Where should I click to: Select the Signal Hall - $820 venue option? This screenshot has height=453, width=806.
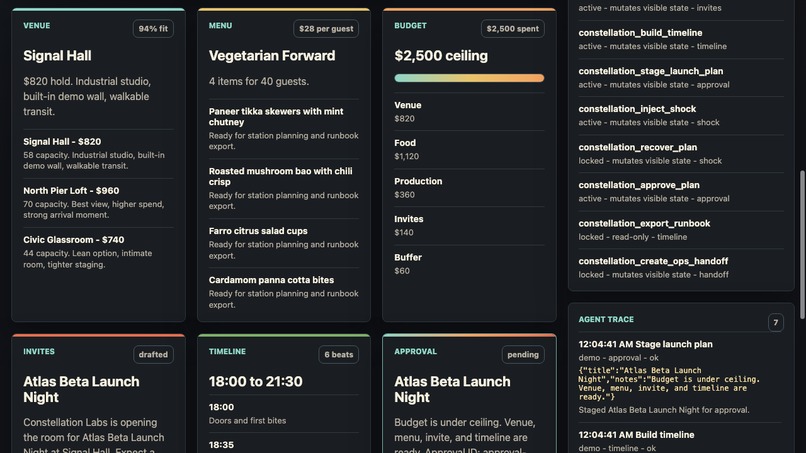point(98,153)
